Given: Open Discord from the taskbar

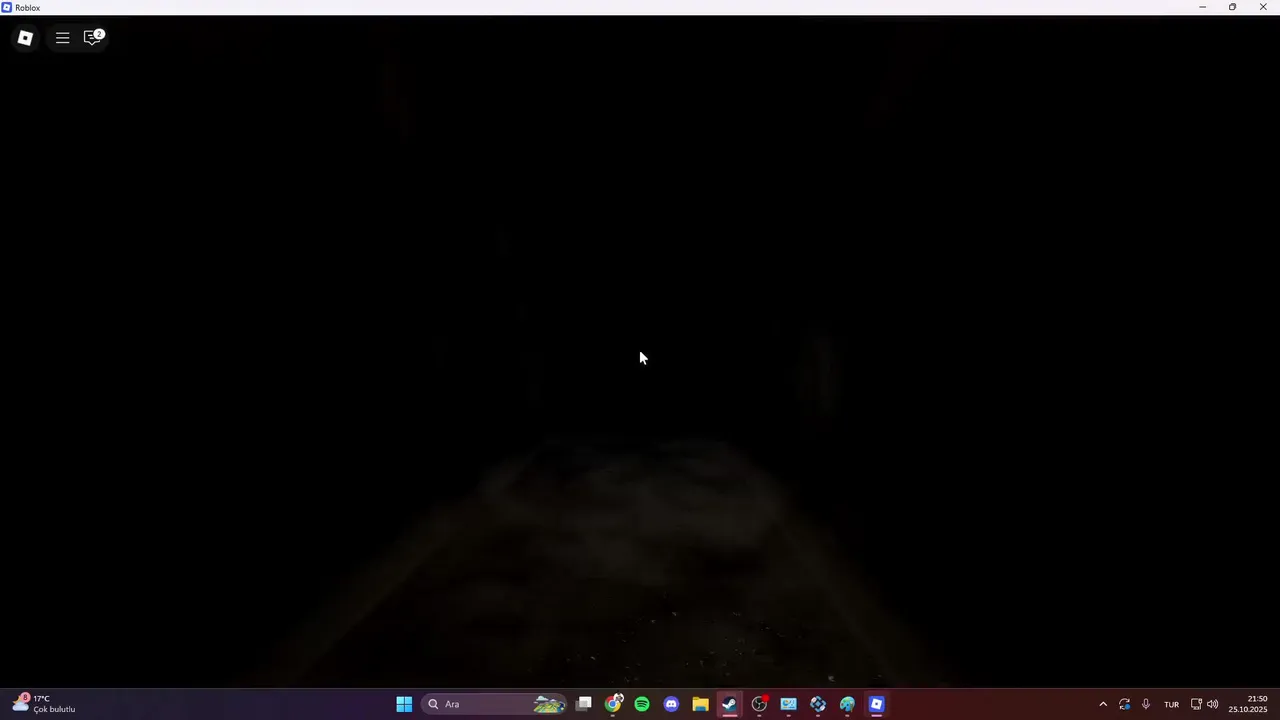Looking at the screenshot, I should click(x=671, y=704).
